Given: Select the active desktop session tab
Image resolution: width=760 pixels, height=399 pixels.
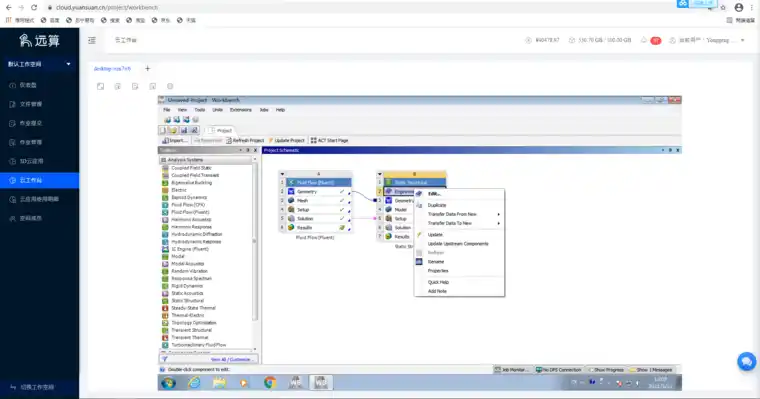Looking at the screenshot, I should pos(112,69).
